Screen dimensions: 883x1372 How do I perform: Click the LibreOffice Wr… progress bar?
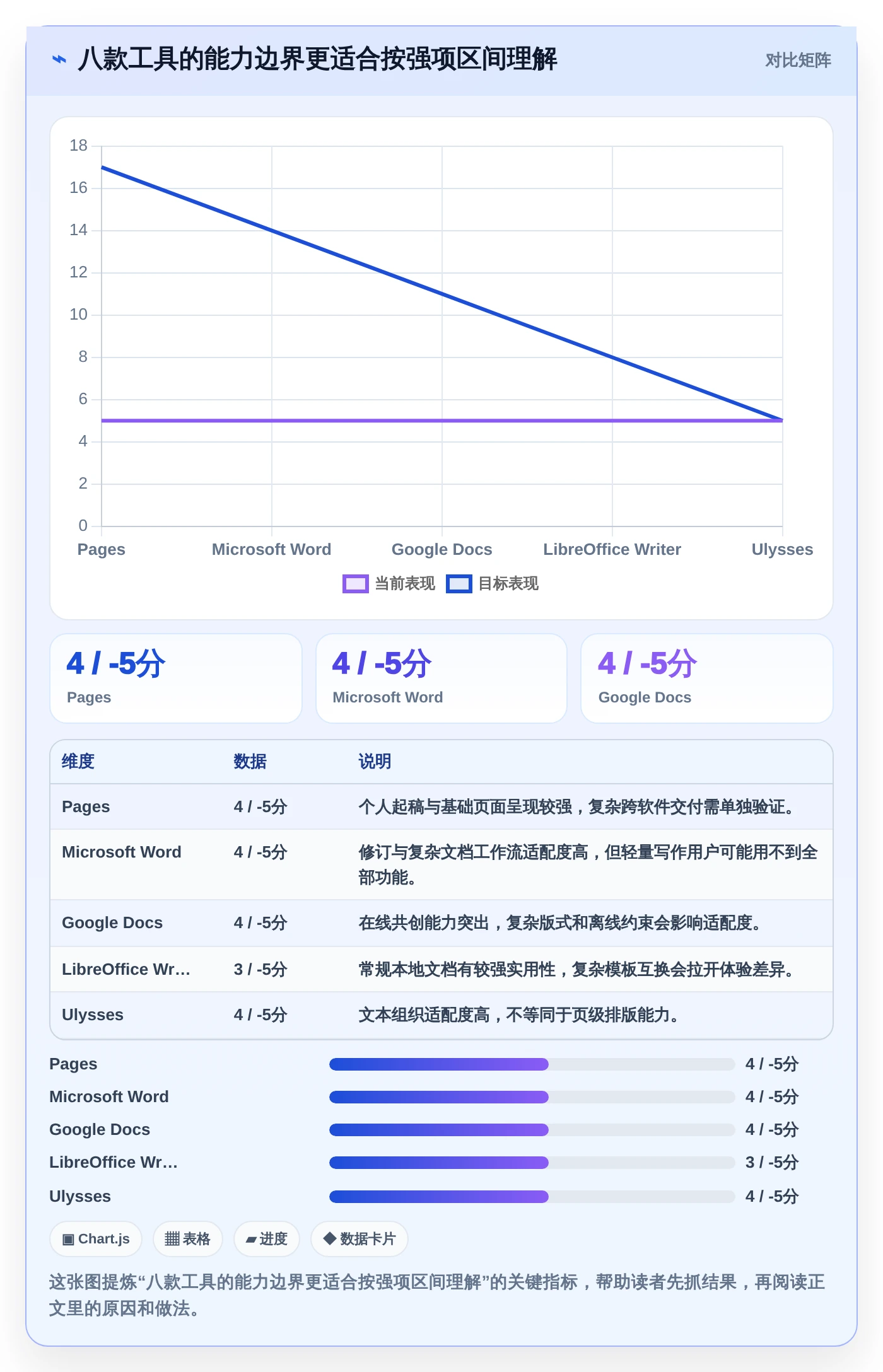[532, 1163]
